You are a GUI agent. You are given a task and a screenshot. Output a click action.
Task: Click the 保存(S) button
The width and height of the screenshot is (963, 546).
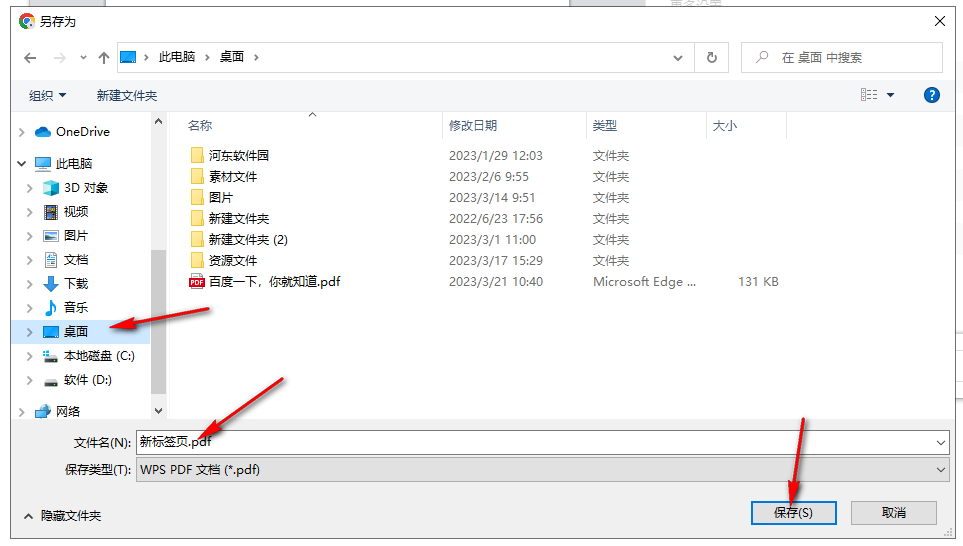click(x=793, y=513)
